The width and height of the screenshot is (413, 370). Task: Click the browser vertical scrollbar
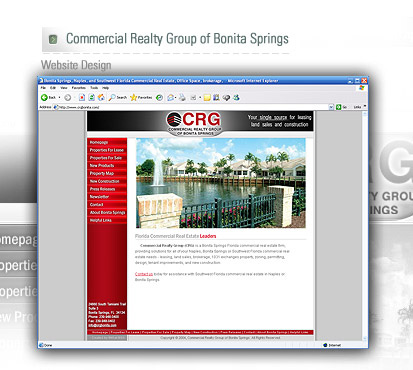[x=365, y=226]
